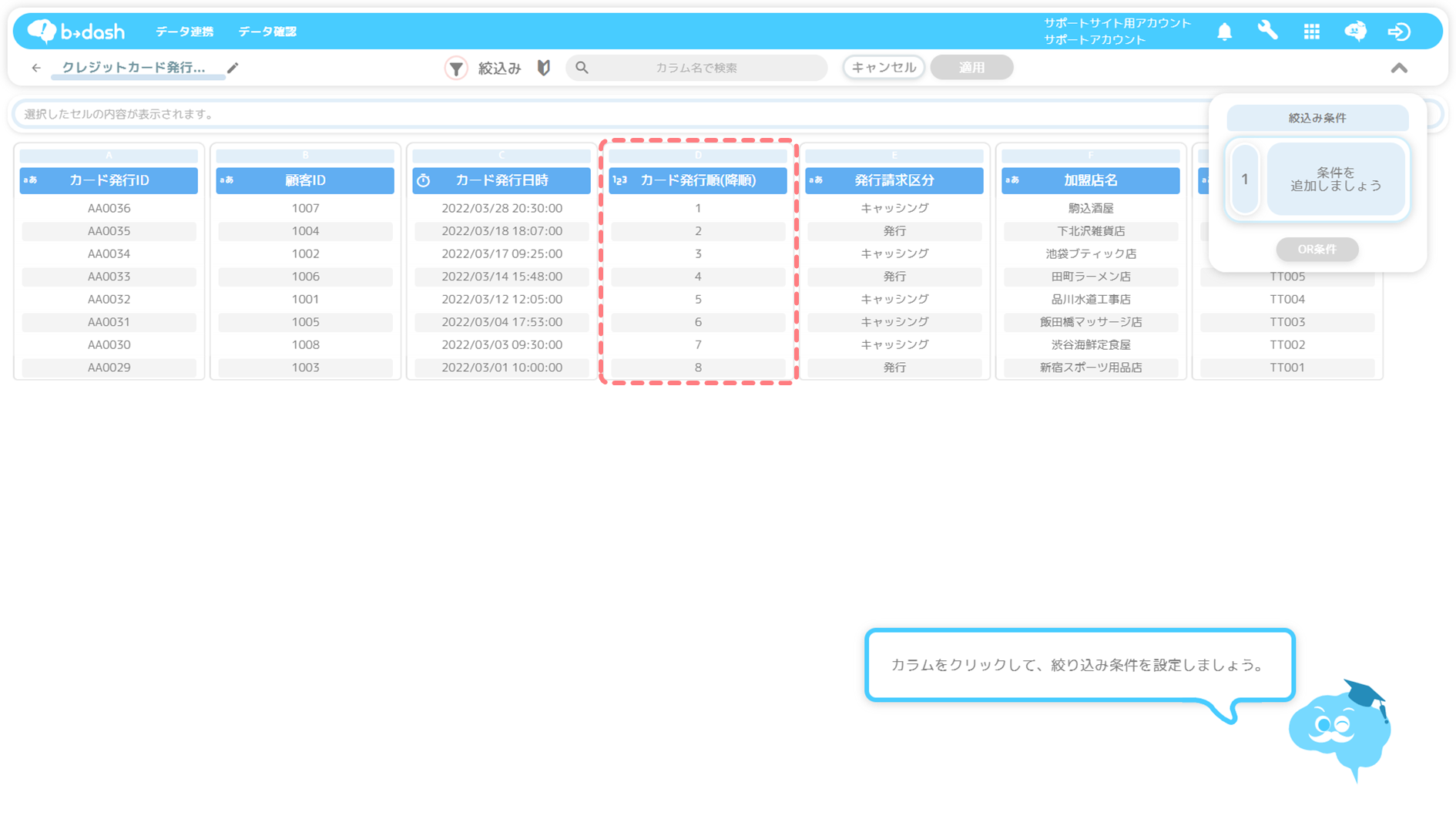Viewport: 1456px width, 819px height.
Task: Click customer ID cell 1002
Action: click(x=305, y=253)
